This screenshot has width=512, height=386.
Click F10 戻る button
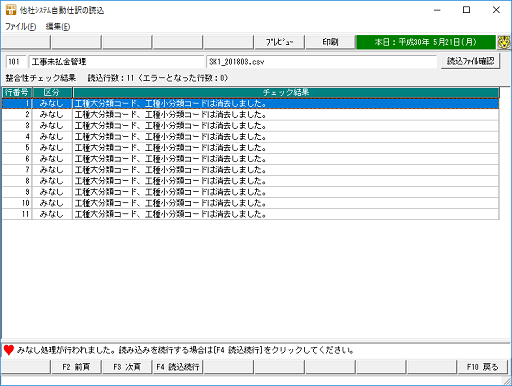click(482, 367)
